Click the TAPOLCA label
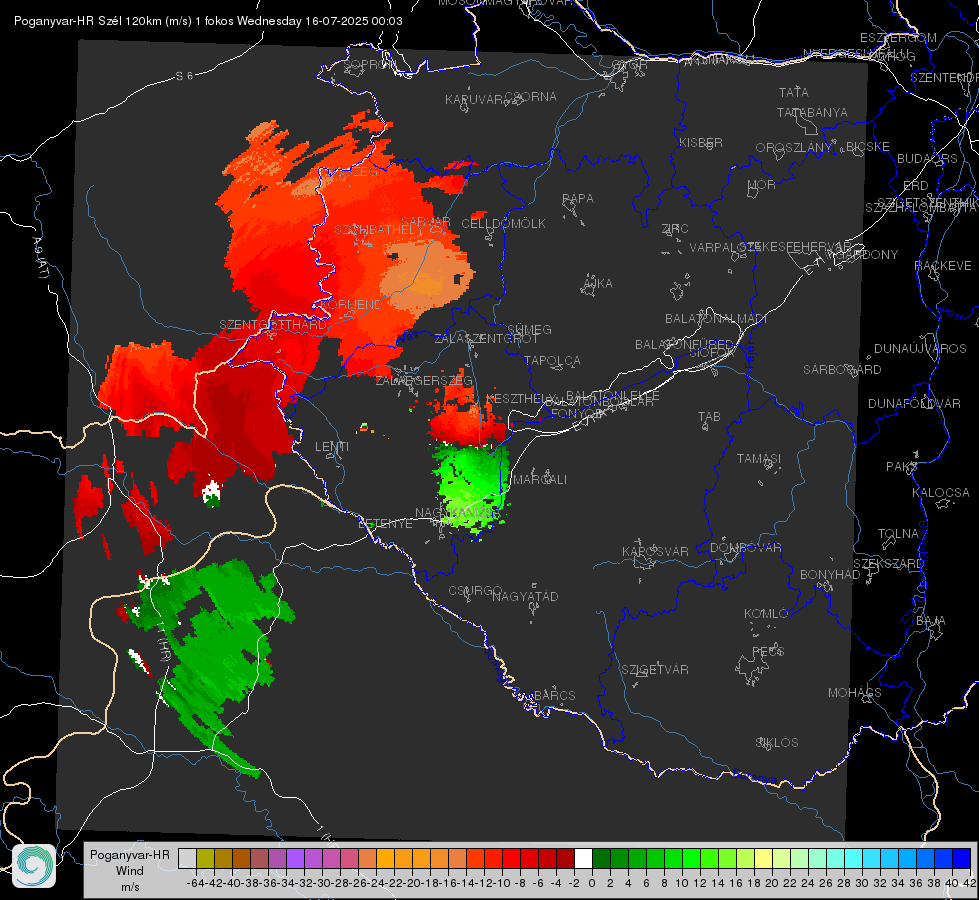The image size is (979, 900). click(552, 361)
